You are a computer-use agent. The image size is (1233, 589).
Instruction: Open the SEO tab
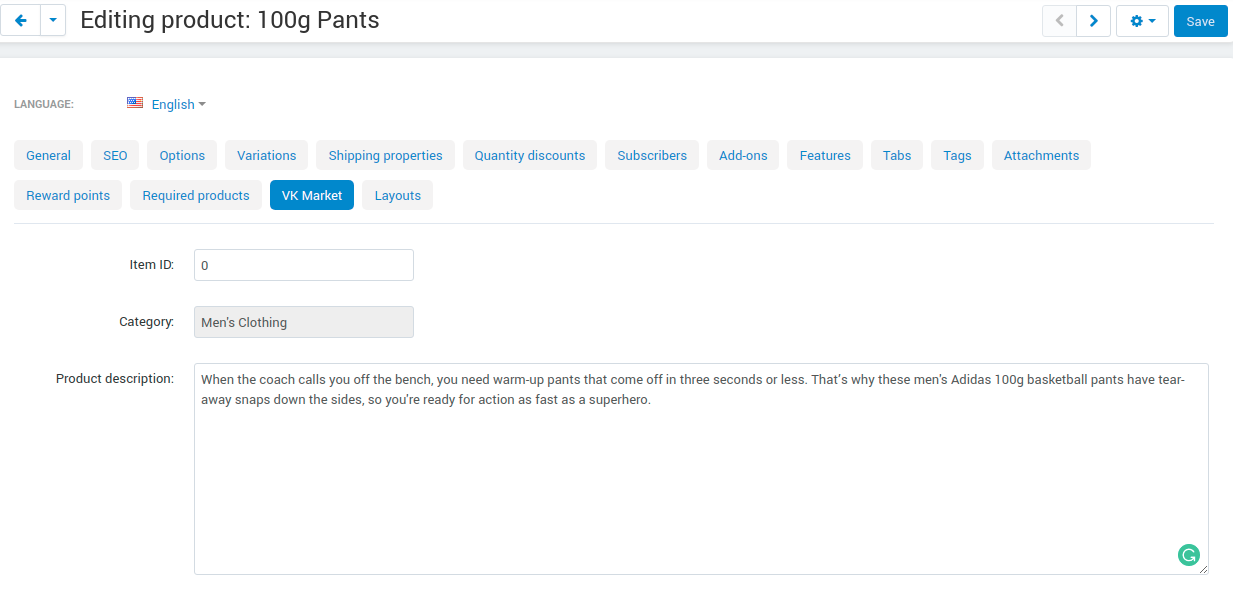click(x=115, y=155)
